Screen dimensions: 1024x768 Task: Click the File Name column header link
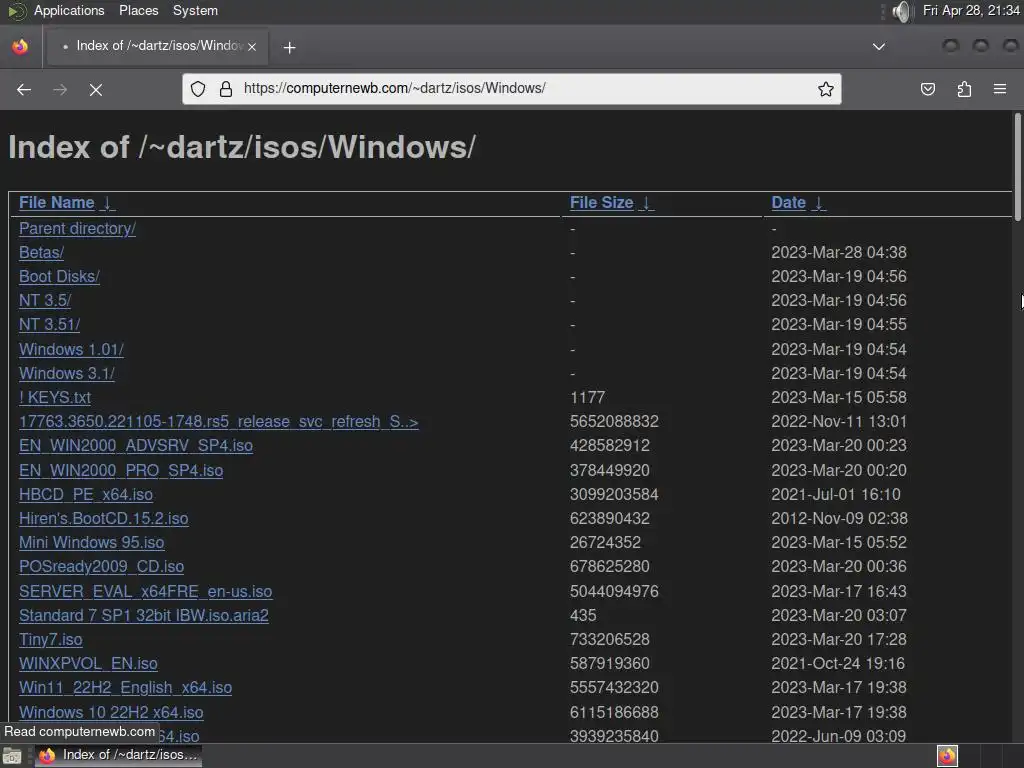point(57,202)
